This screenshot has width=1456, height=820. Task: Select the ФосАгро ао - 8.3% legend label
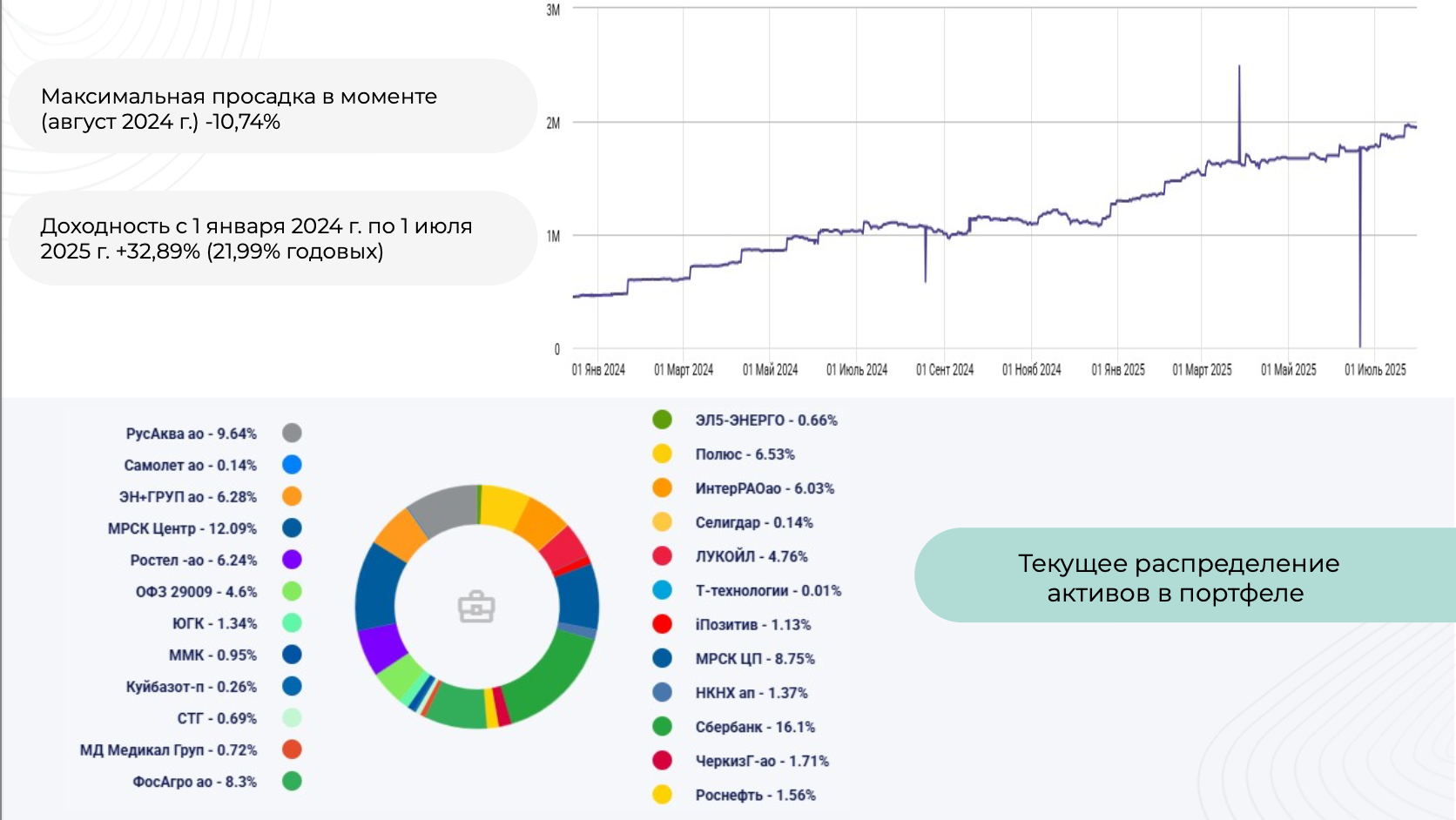tap(194, 782)
